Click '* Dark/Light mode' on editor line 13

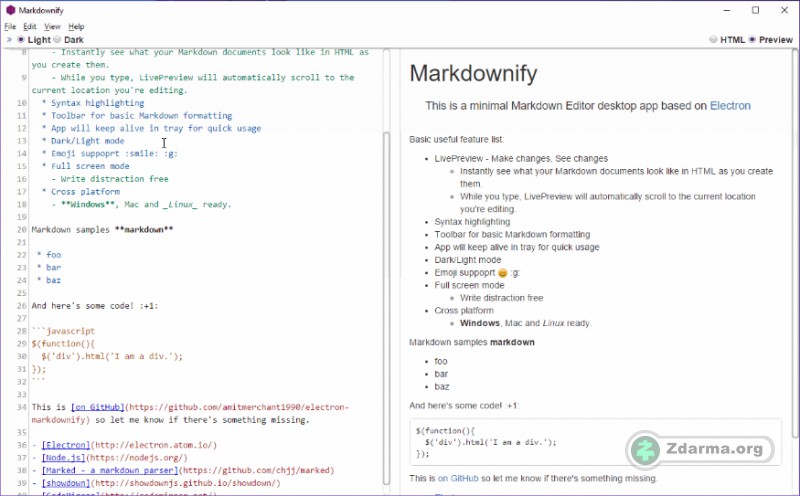click(x=83, y=141)
